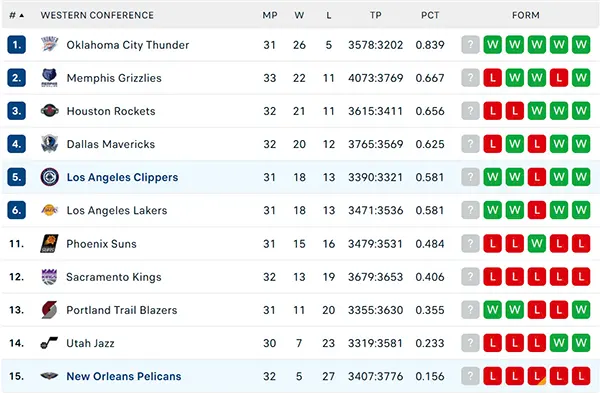Click the Oklahoma City Thunder team logo
Screen dimensions: 600x393
coord(49,45)
